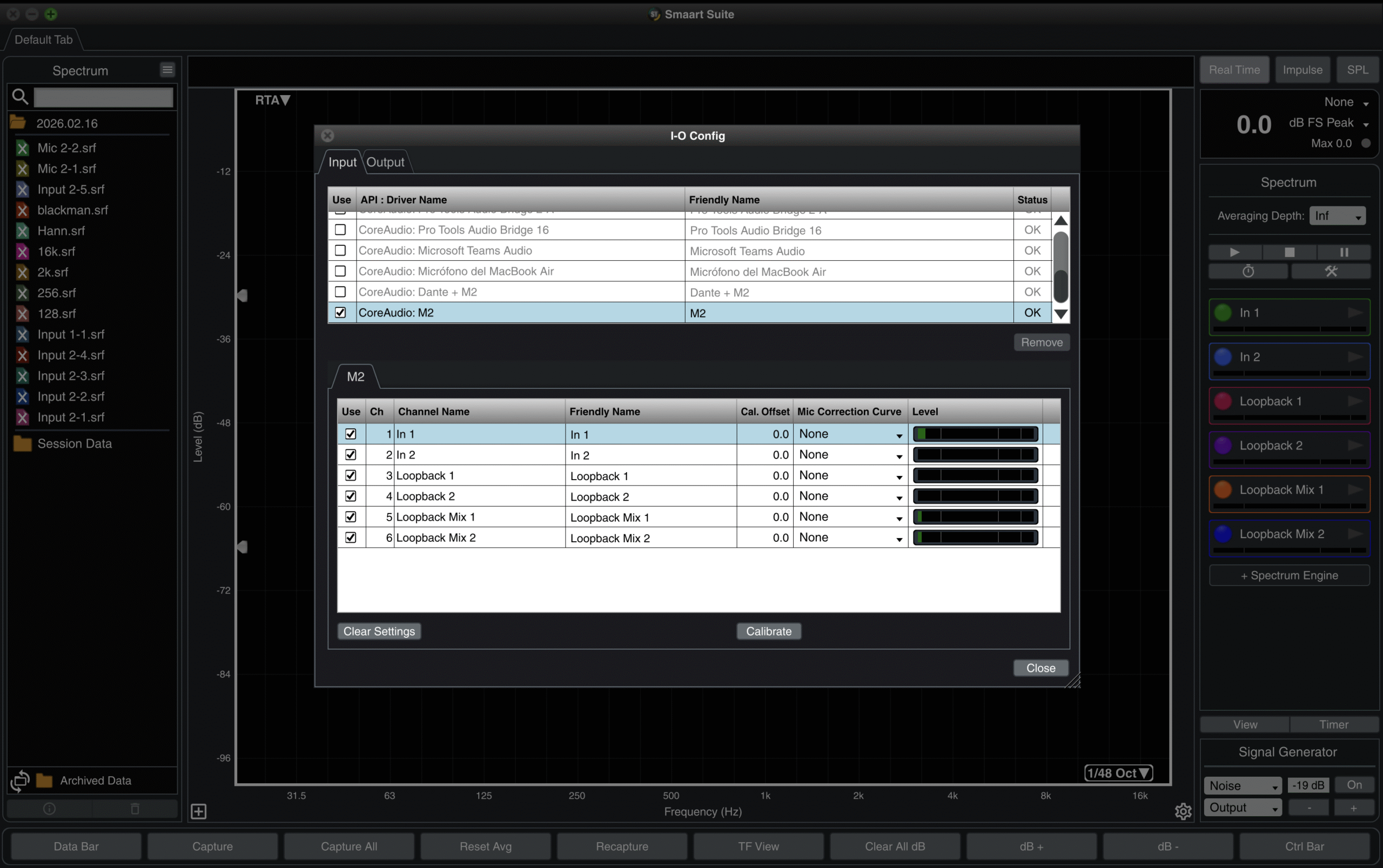Open the dB FS Peak meter type dropdown
The height and width of the screenshot is (868, 1383).
pos(1328,123)
